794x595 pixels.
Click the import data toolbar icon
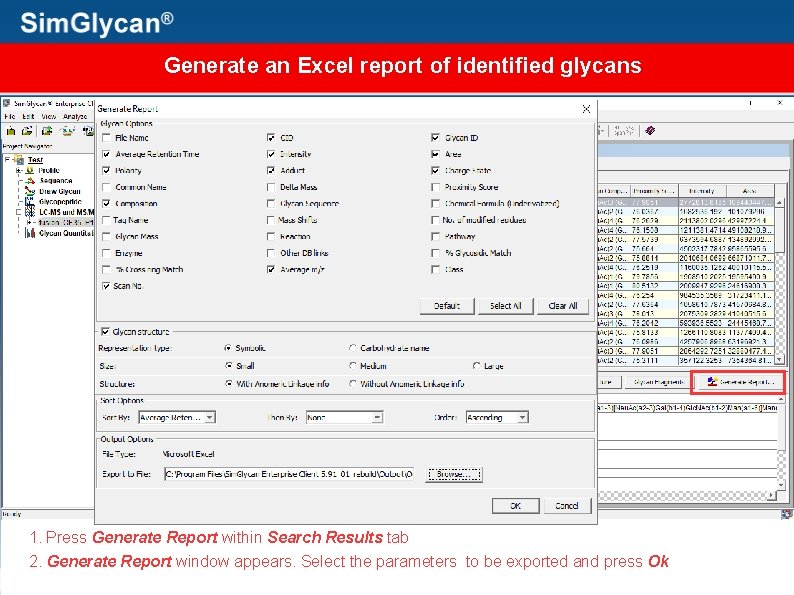tap(47, 131)
